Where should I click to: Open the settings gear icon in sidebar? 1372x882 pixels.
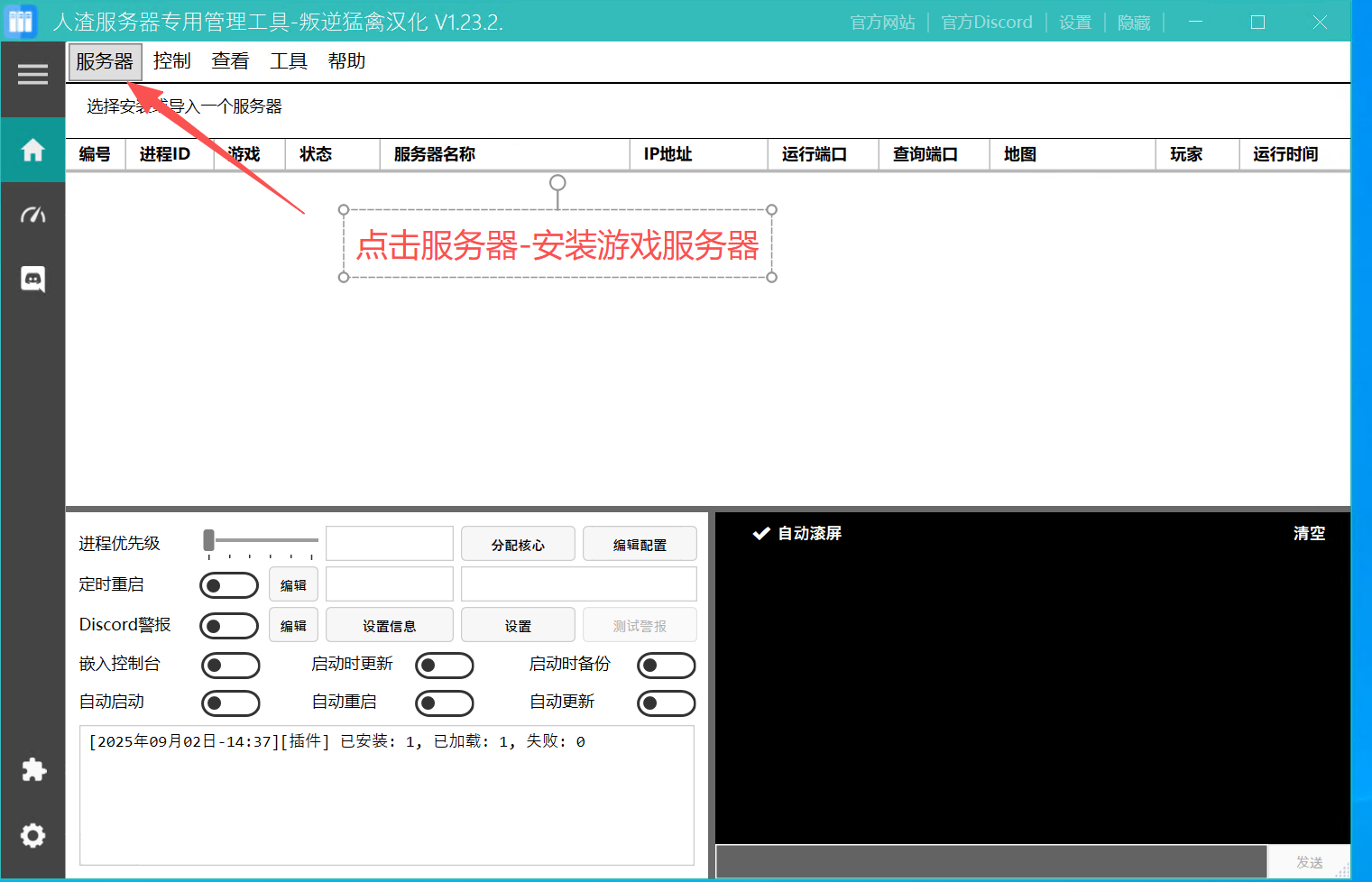[x=32, y=835]
